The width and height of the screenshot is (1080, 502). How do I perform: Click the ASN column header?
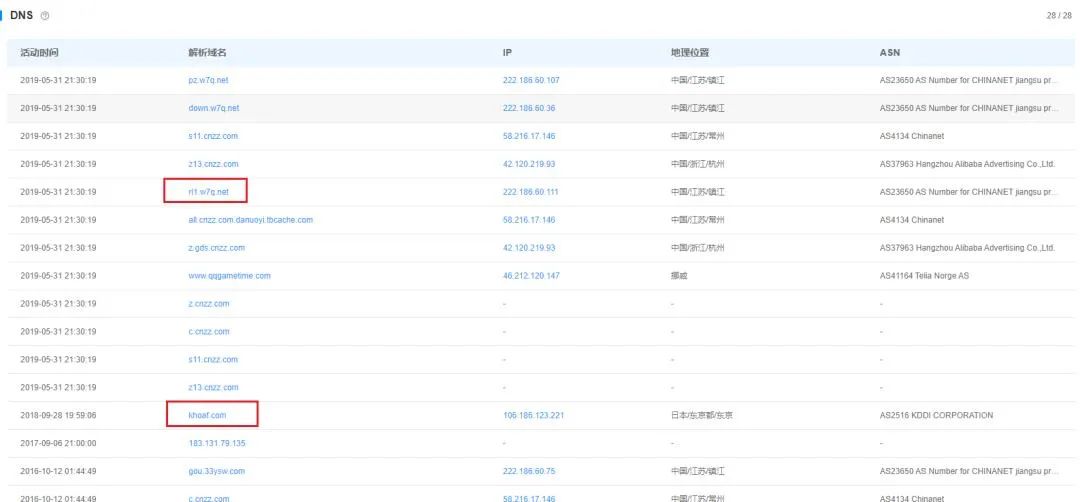(889, 52)
